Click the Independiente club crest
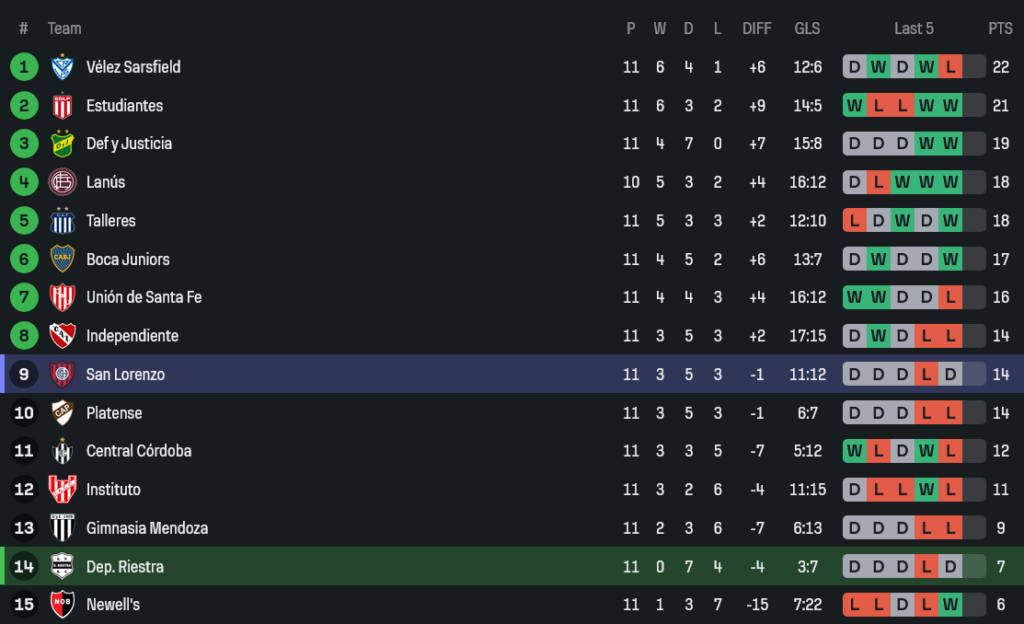The height and width of the screenshot is (624, 1024). [x=63, y=336]
